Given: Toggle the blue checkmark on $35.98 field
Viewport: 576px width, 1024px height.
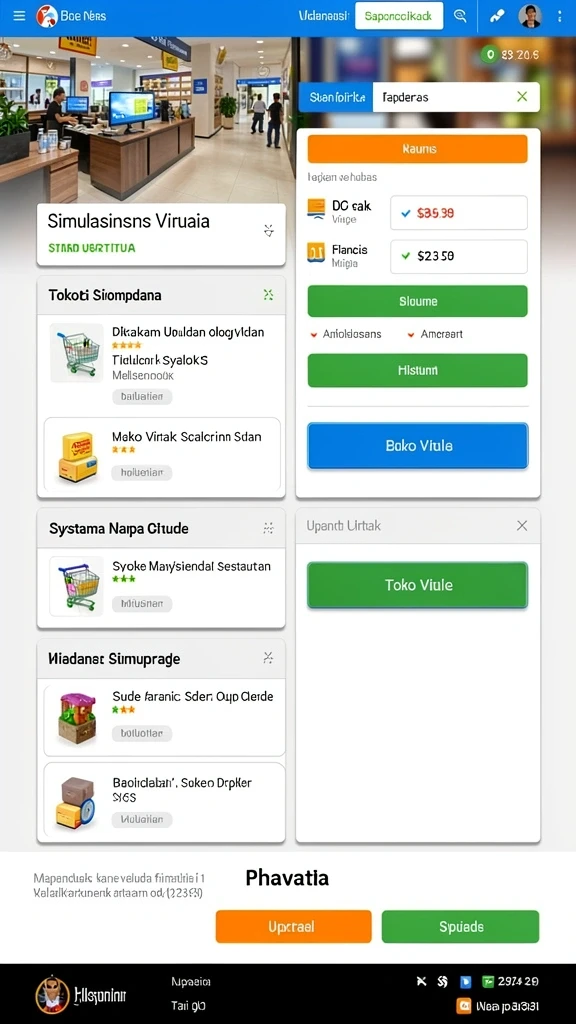Looking at the screenshot, I should 406,213.
